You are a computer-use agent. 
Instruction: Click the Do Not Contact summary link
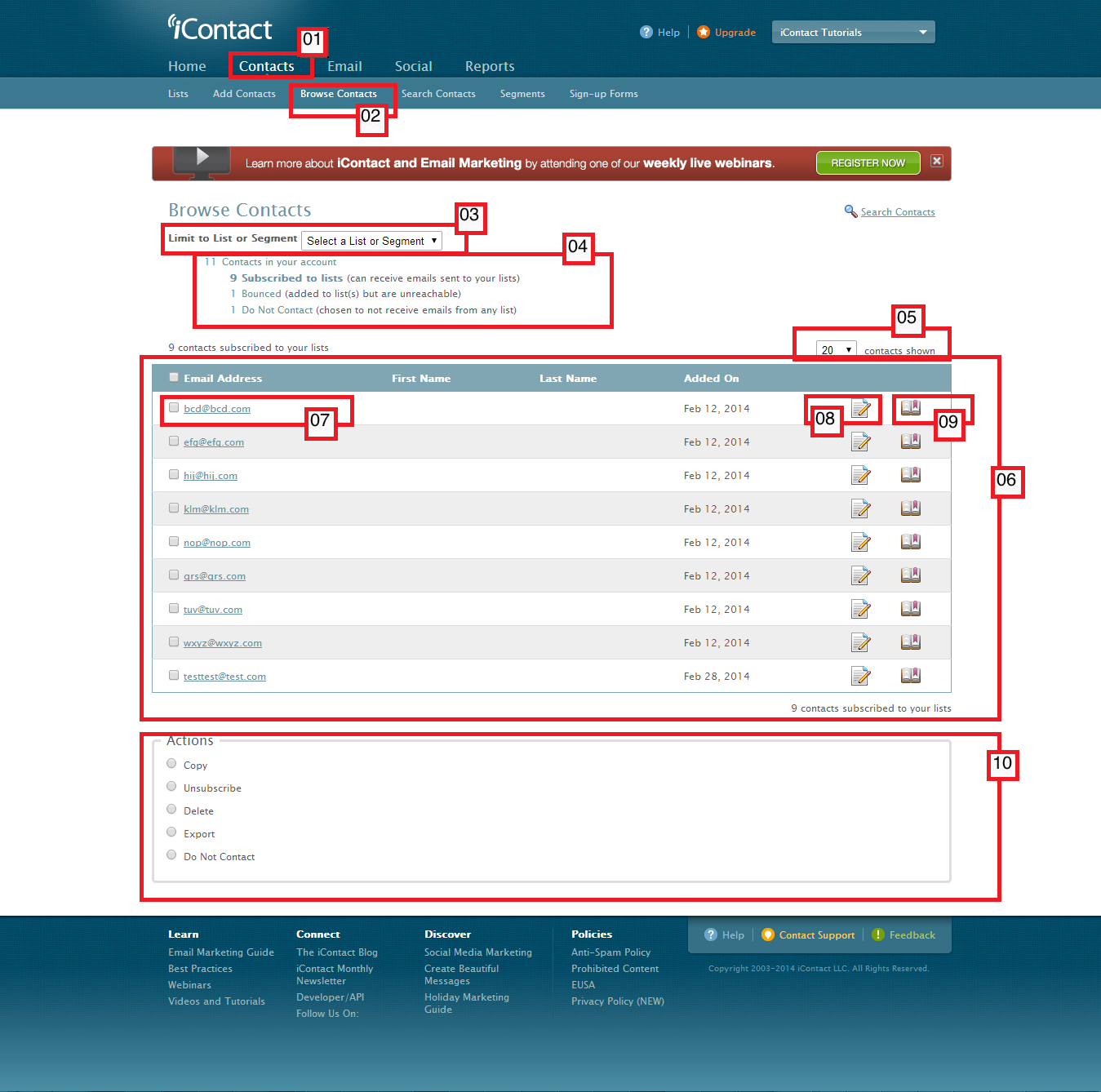tap(277, 310)
